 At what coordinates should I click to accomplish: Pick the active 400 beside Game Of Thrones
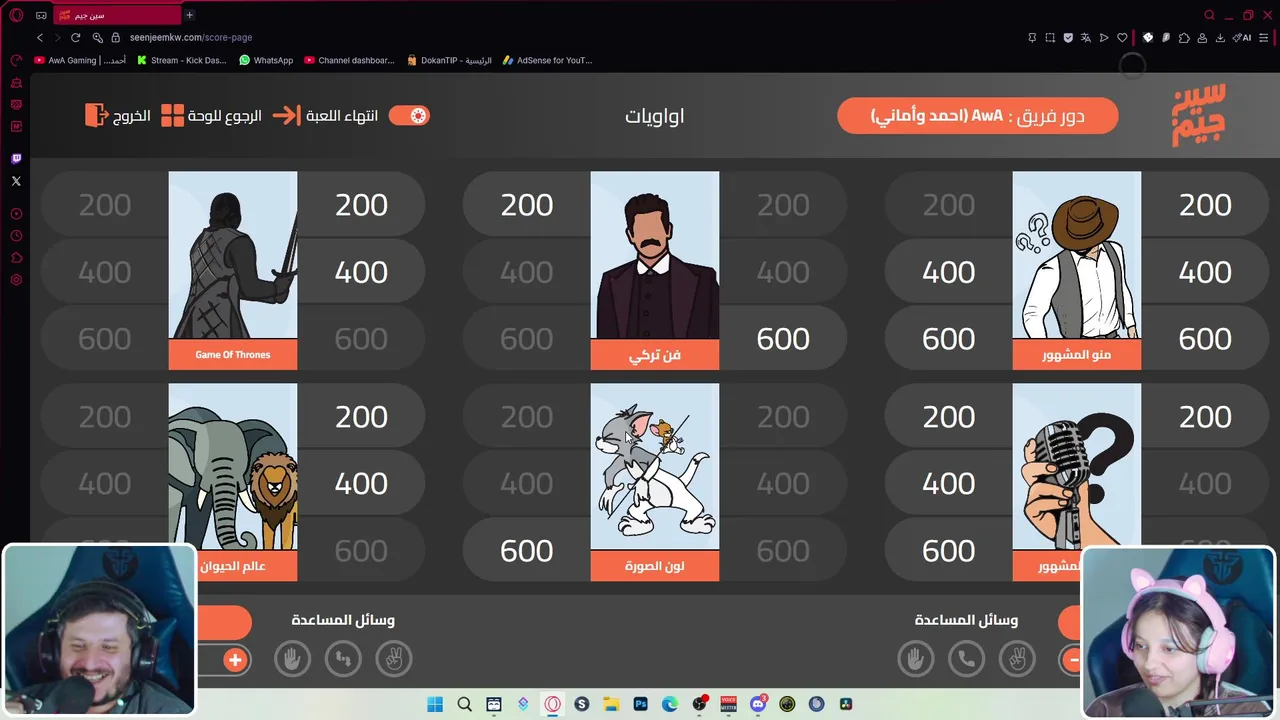[361, 272]
